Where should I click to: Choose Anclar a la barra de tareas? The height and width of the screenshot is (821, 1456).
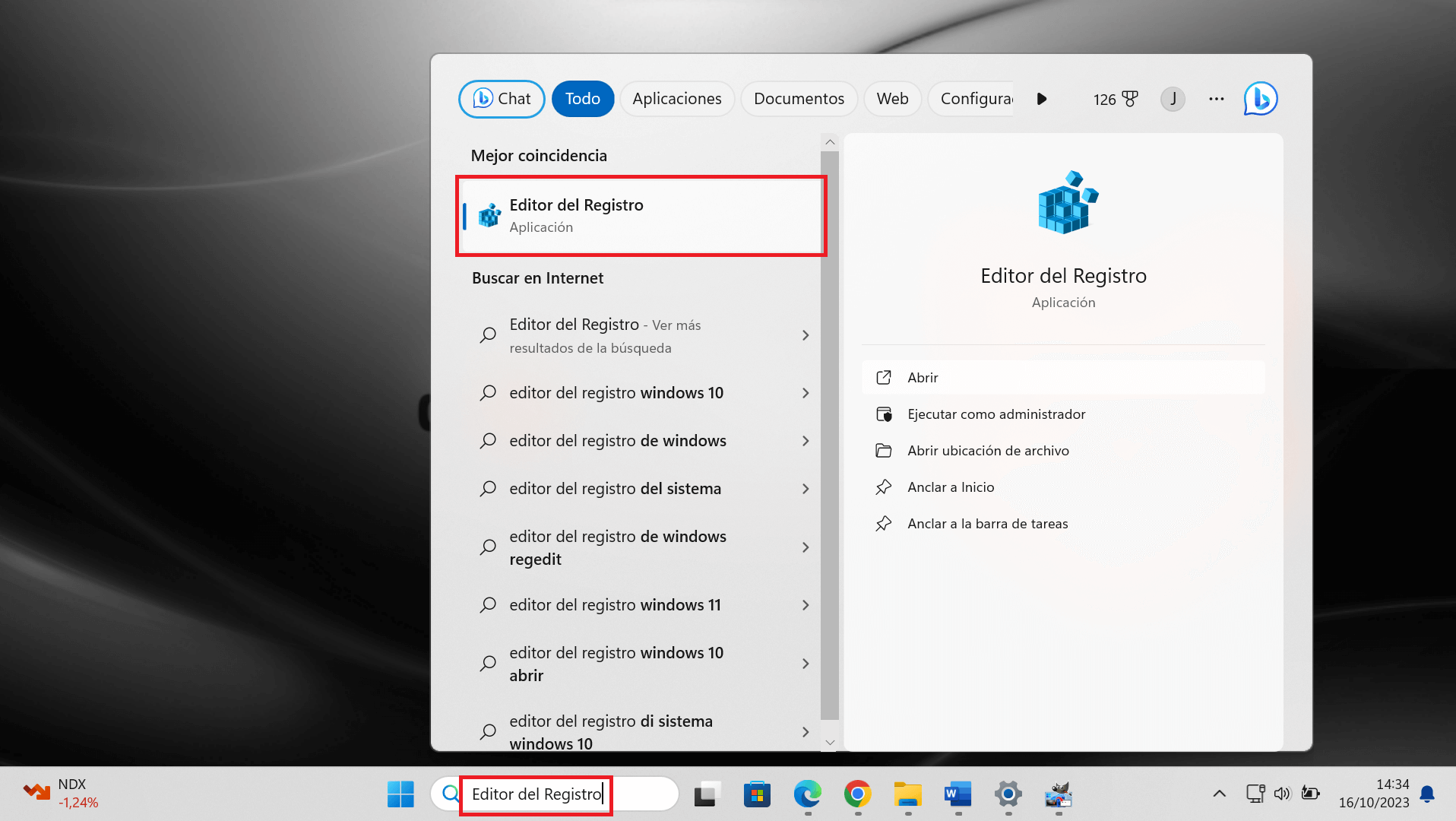click(1063, 524)
